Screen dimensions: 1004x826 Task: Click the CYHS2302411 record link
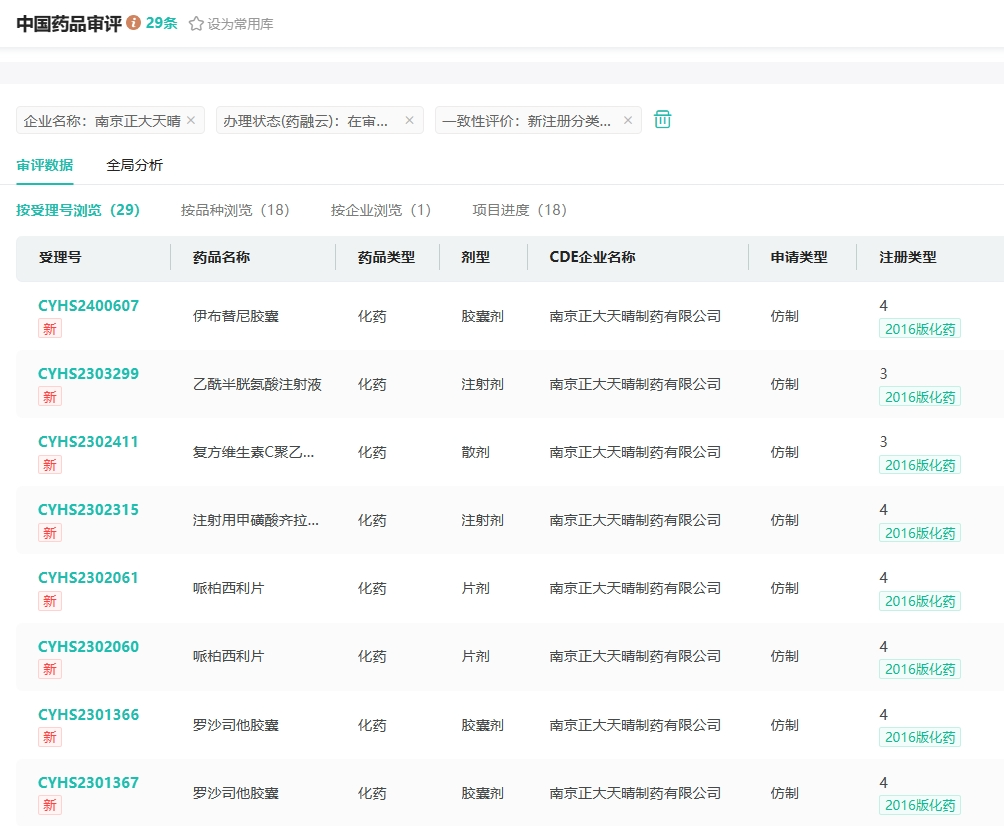(88, 442)
